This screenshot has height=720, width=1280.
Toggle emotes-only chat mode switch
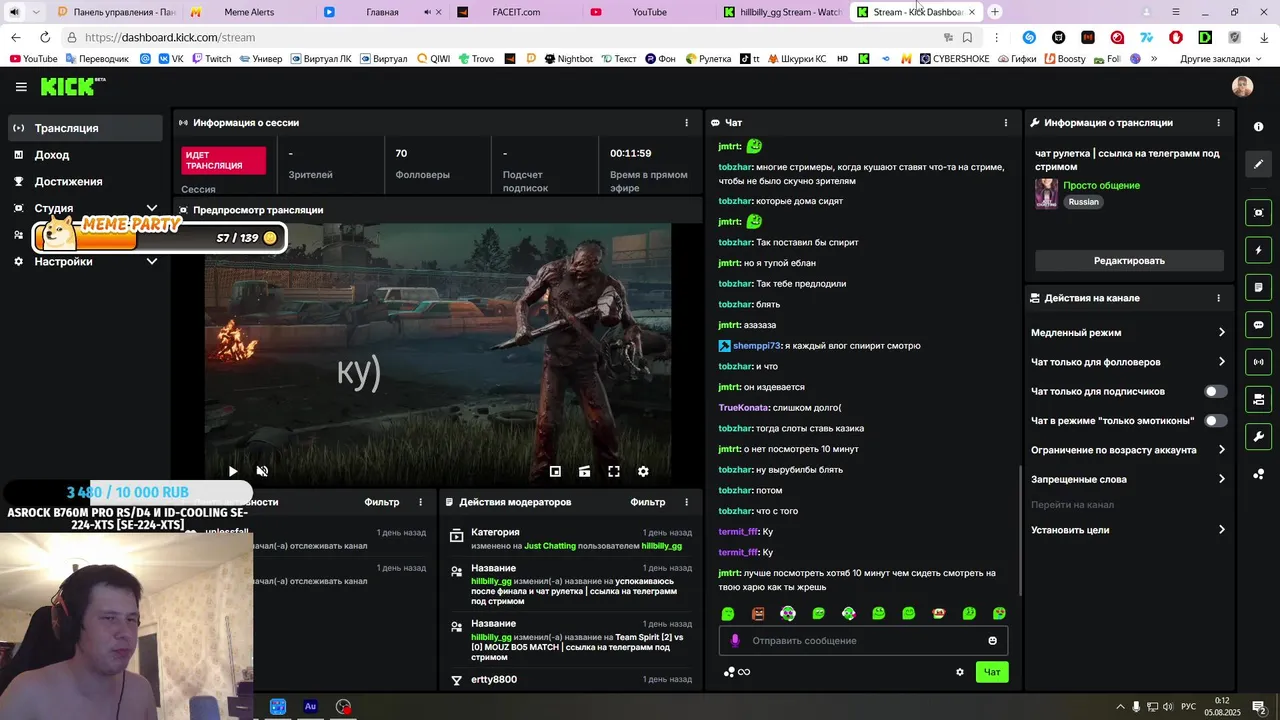[x=1215, y=421]
